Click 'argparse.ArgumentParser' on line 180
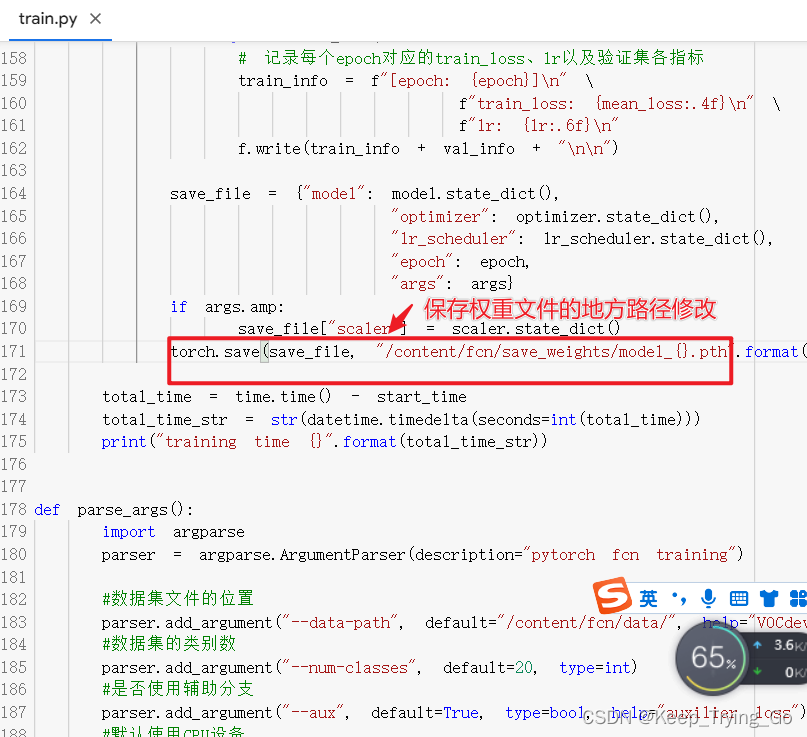This screenshot has height=737, width=807. coord(302,555)
